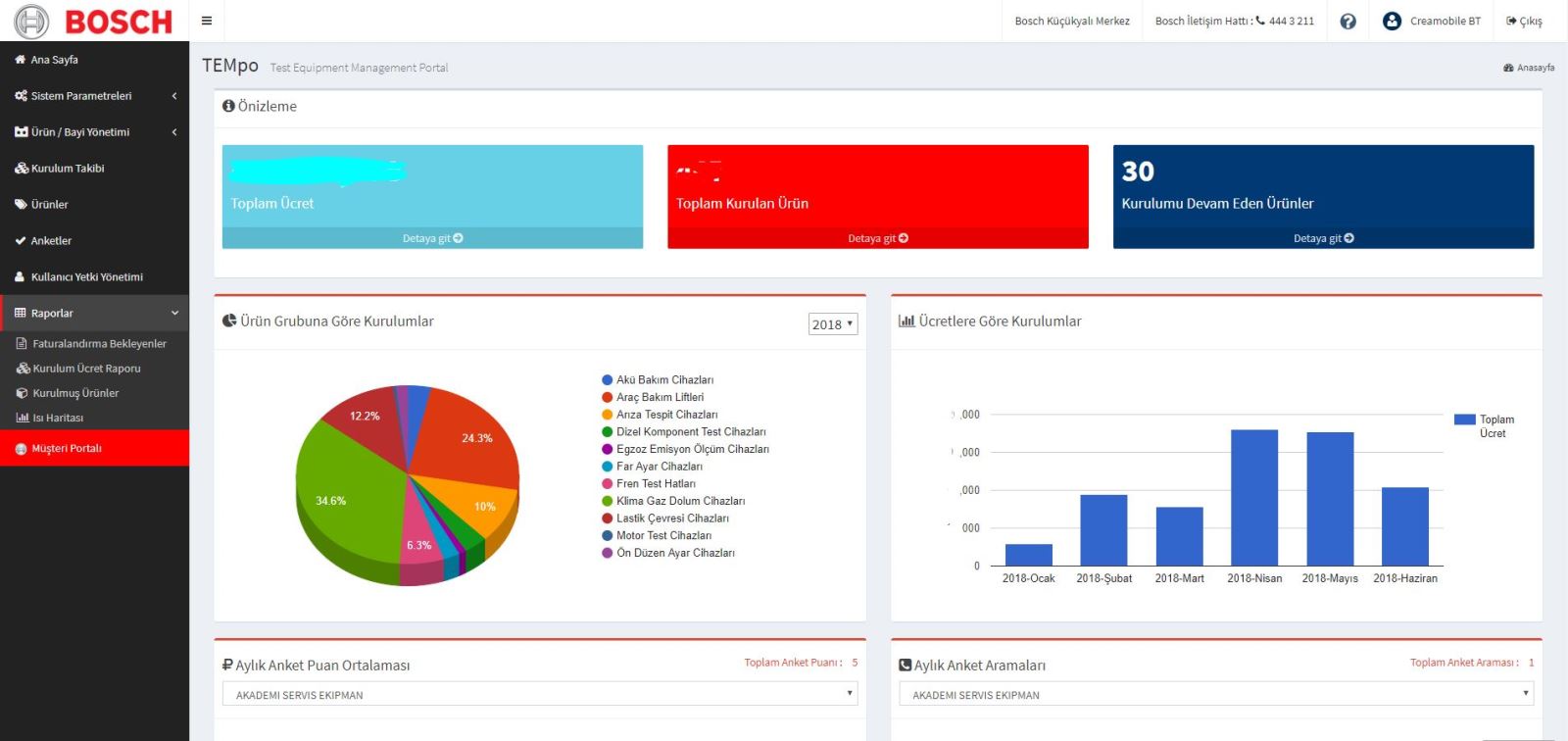Expand Sistem Parametreleri submenu chevron
The width and height of the screenshot is (1568, 741).
(174, 96)
